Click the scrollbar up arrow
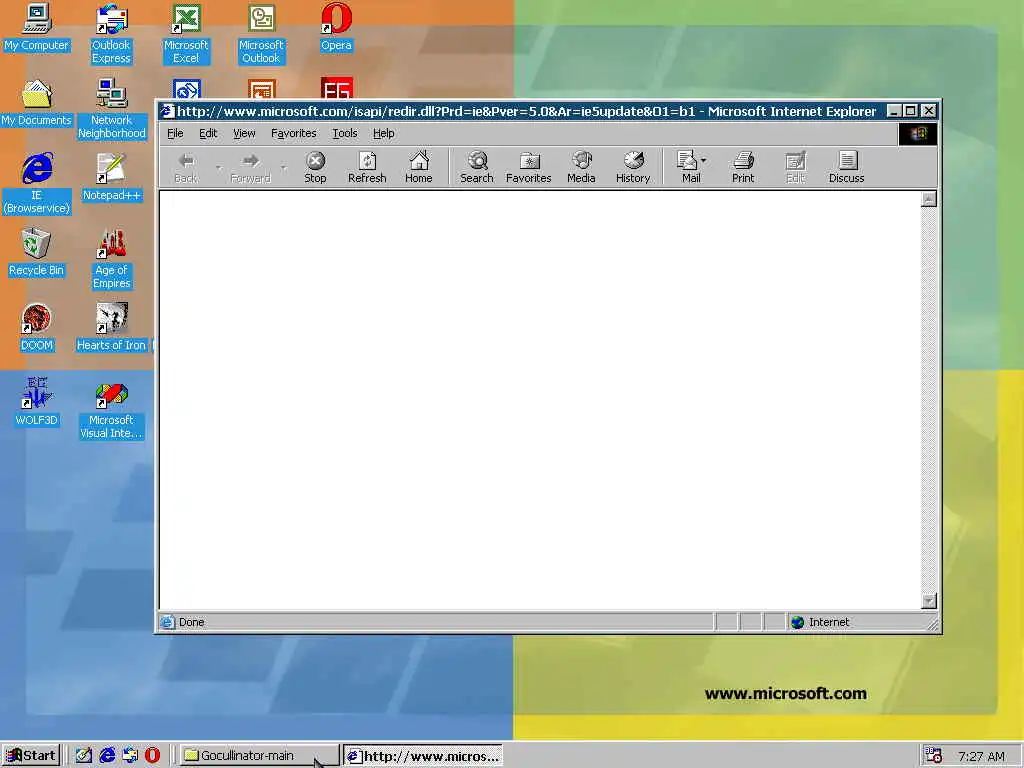Viewport: 1024px width, 768px height. [929, 199]
